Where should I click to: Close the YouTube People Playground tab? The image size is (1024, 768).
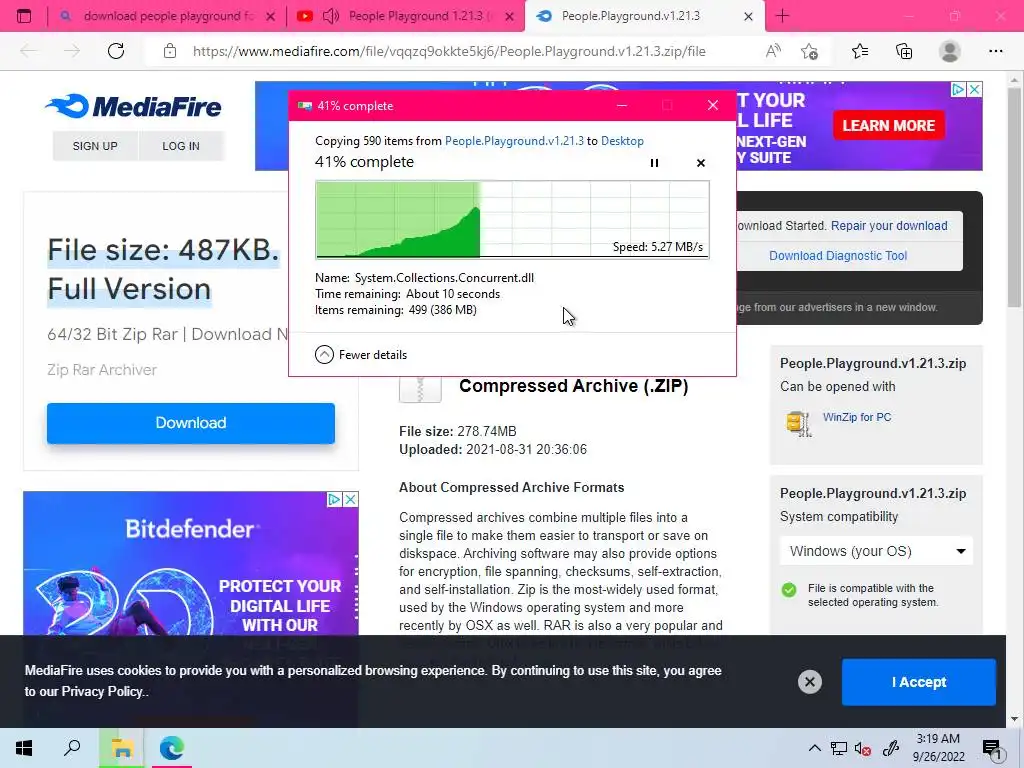click(509, 17)
